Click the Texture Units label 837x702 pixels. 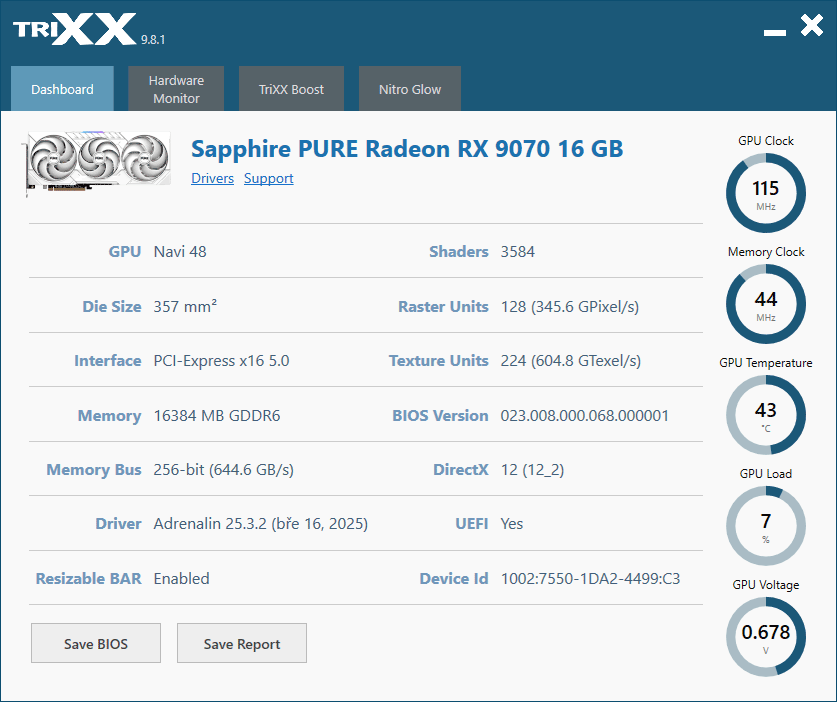[x=439, y=361]
